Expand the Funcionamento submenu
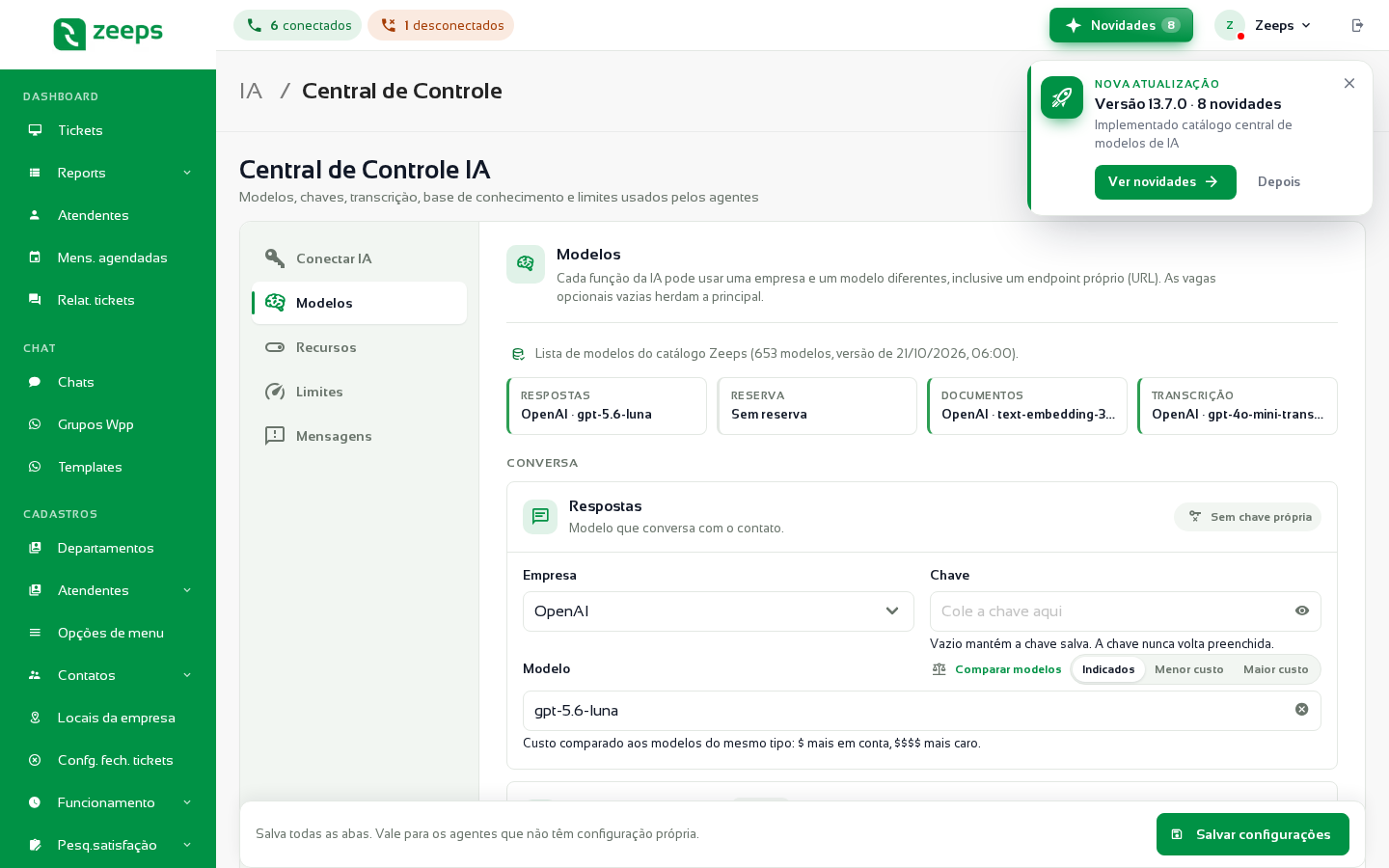Viewport: 1389px width, 868px height. click(x=187, y=802)
